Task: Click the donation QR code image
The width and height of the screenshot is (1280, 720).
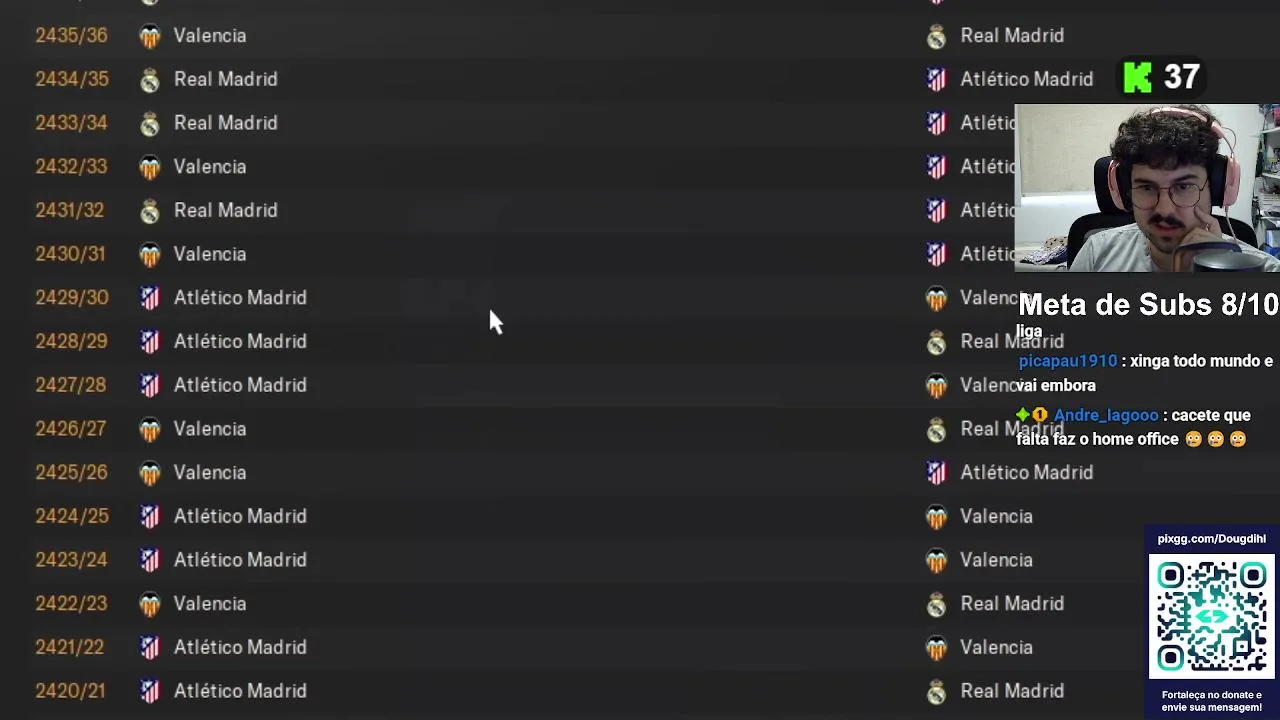Action: coord(1212,616)
